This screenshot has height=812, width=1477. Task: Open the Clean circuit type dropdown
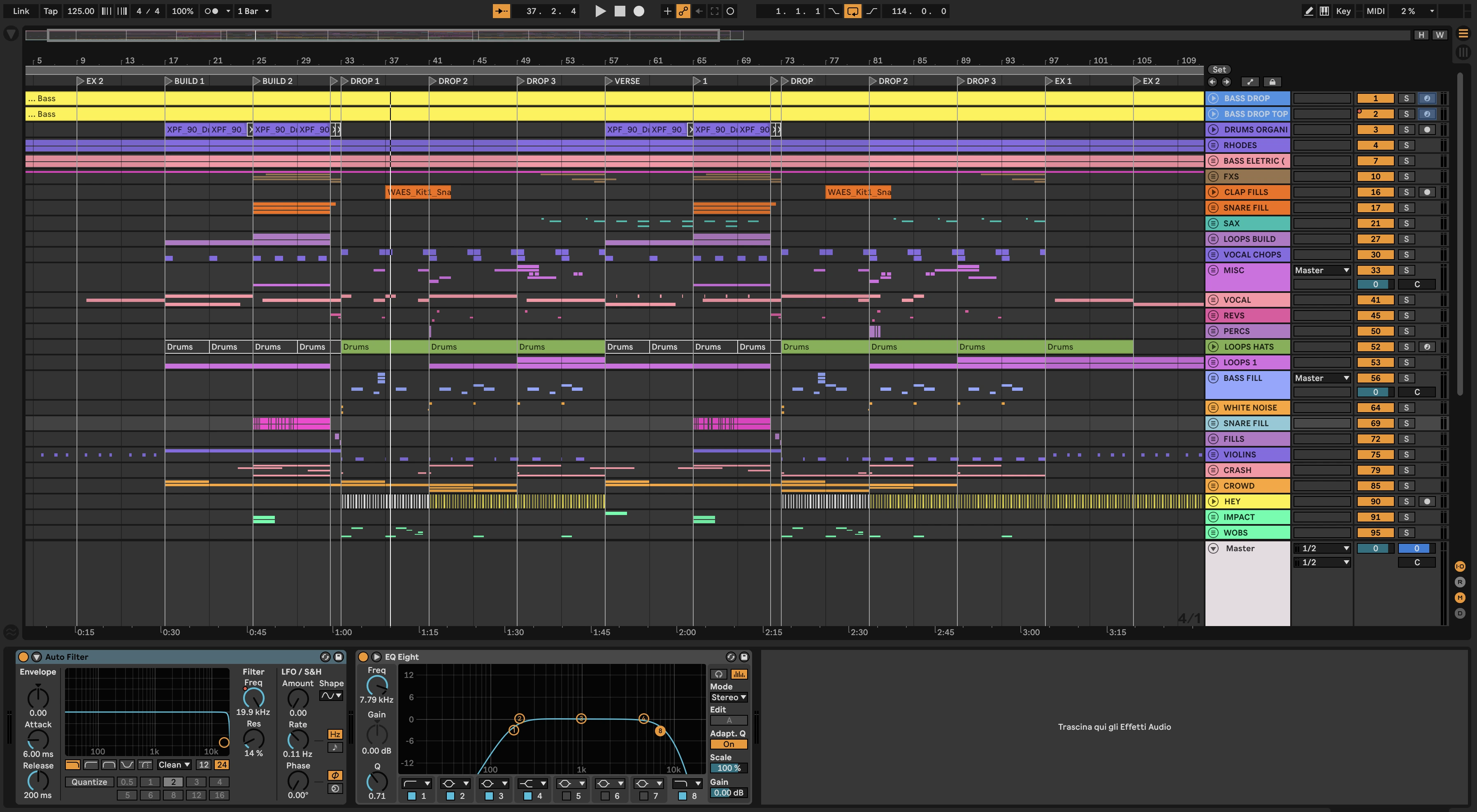click(174, 764)
